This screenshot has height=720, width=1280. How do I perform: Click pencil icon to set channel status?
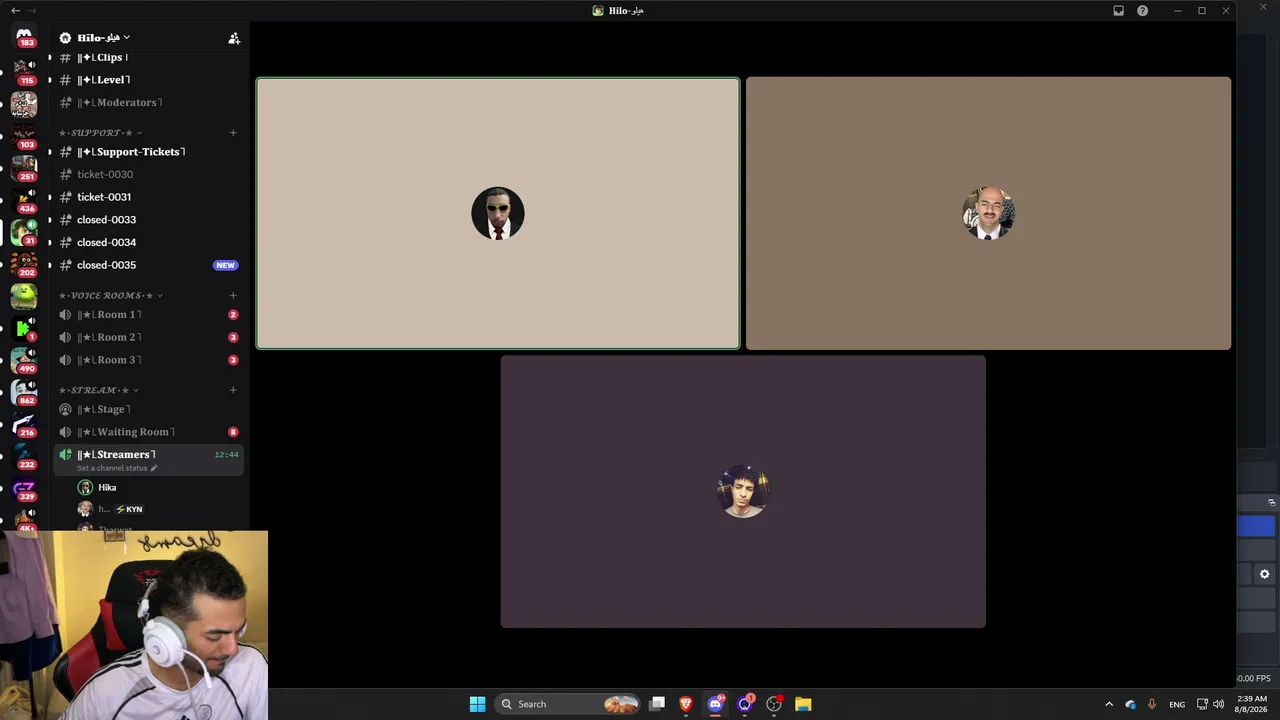tap(154, 468)
